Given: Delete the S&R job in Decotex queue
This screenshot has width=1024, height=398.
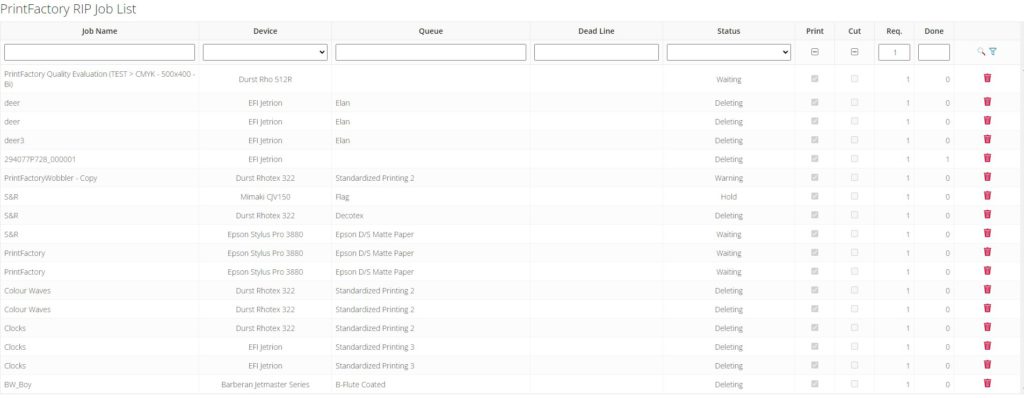Looking at the screenshot, I should (x=987, y=214).
